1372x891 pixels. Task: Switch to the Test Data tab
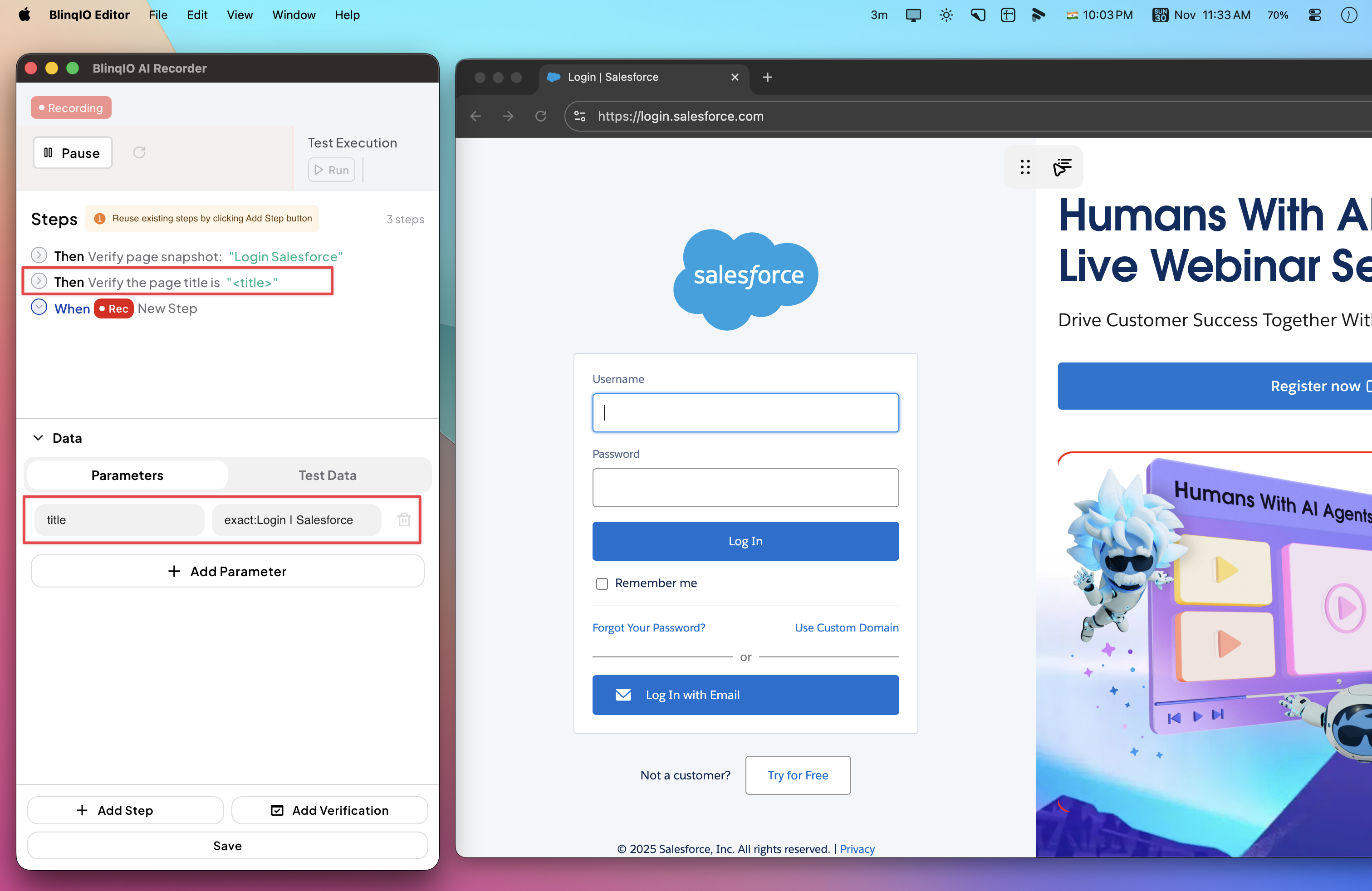pos(328,475)
